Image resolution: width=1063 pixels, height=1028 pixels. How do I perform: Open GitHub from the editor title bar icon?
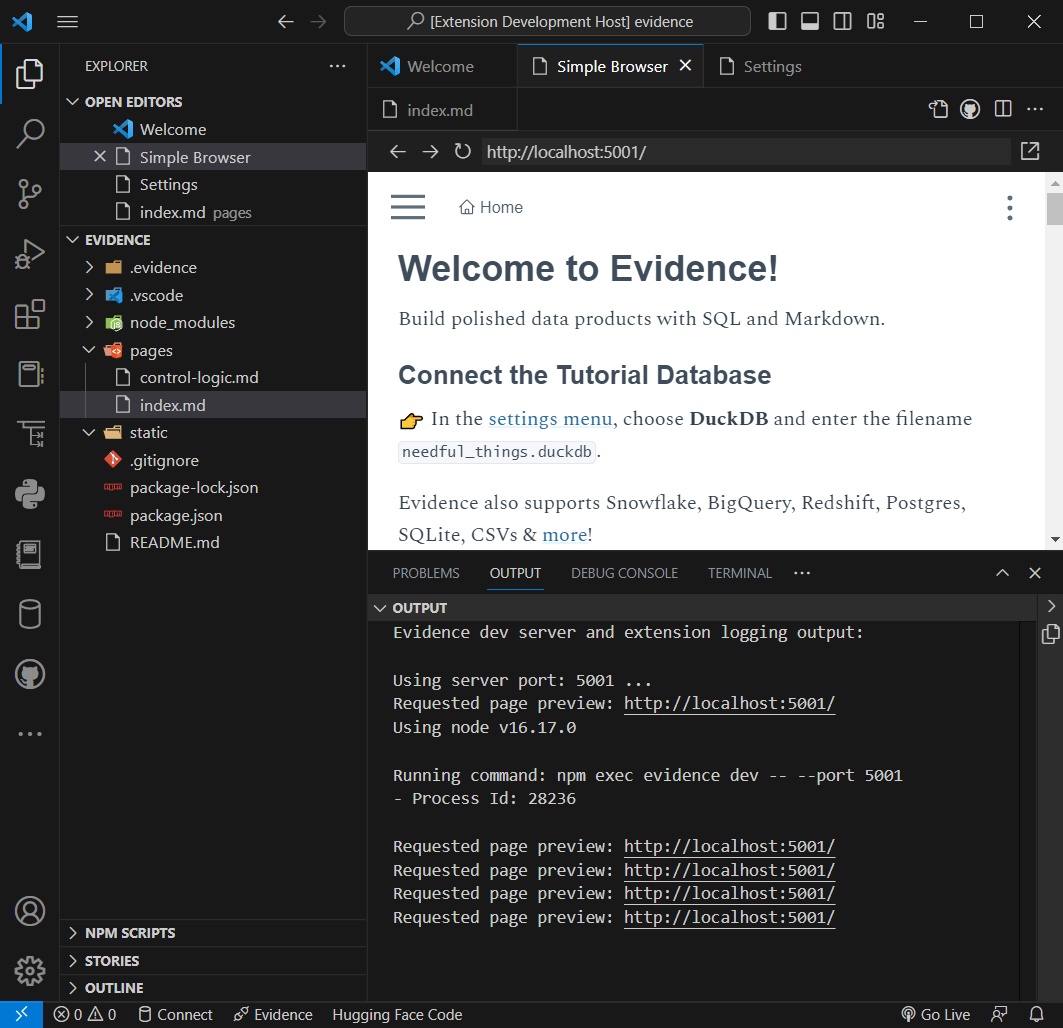[970, 108]
